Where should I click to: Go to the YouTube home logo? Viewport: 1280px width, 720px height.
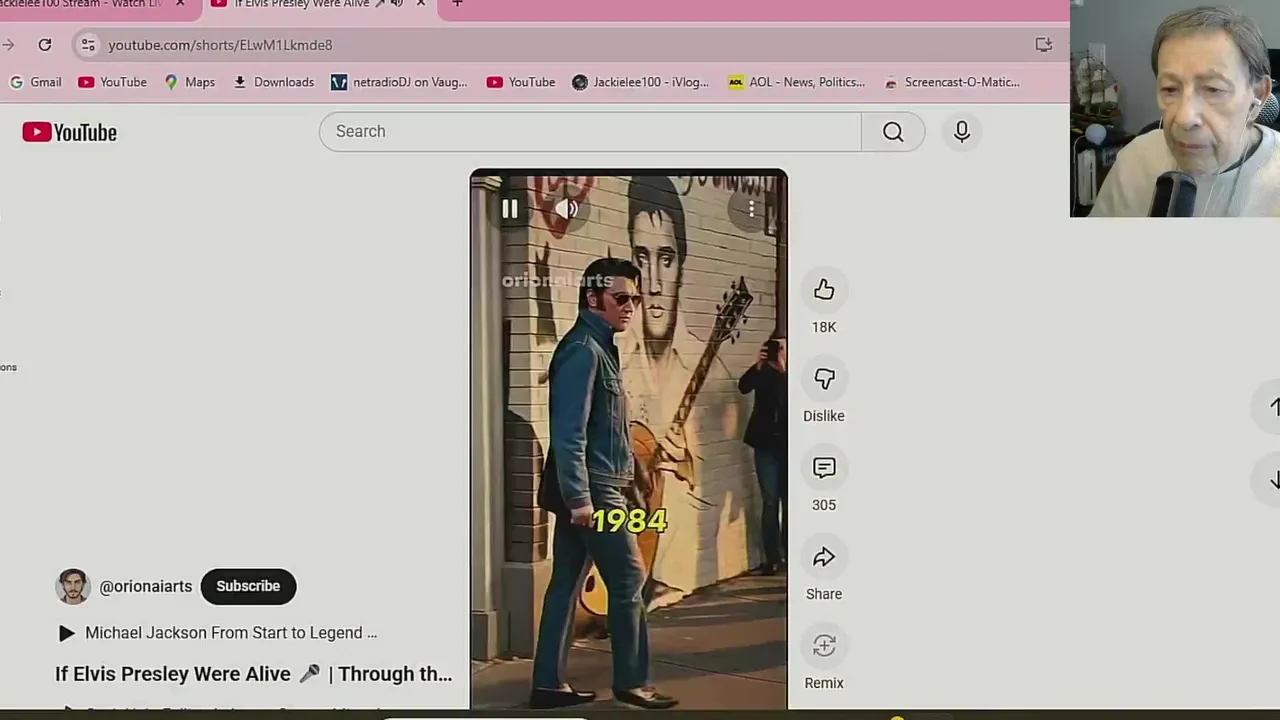pyautogui.click(x=70, y=132)
